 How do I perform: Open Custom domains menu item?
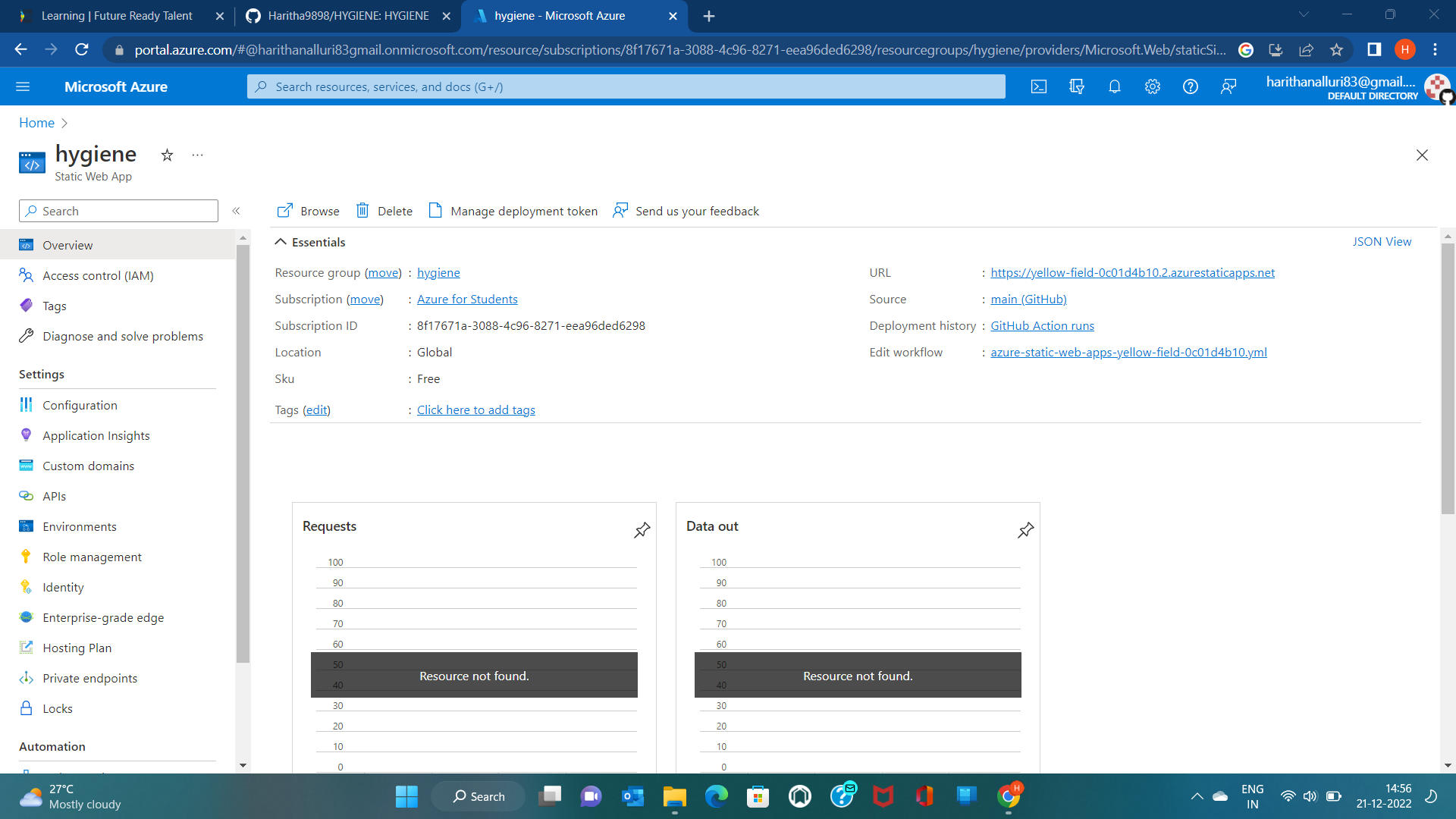point(88,466)
